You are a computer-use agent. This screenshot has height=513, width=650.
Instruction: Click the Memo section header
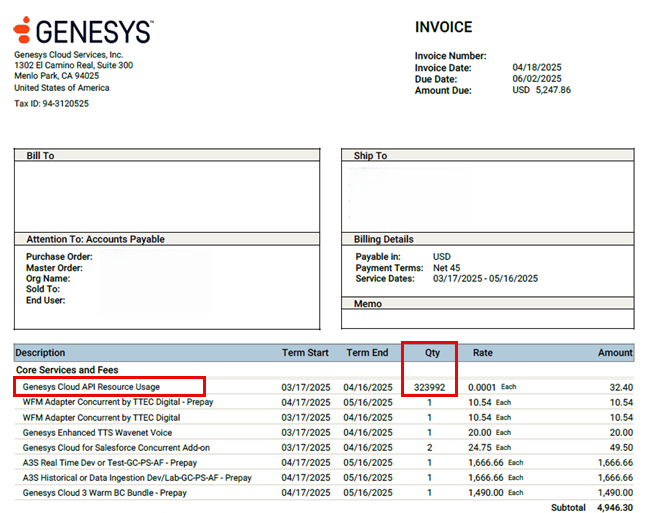click(x=369, y=303)
